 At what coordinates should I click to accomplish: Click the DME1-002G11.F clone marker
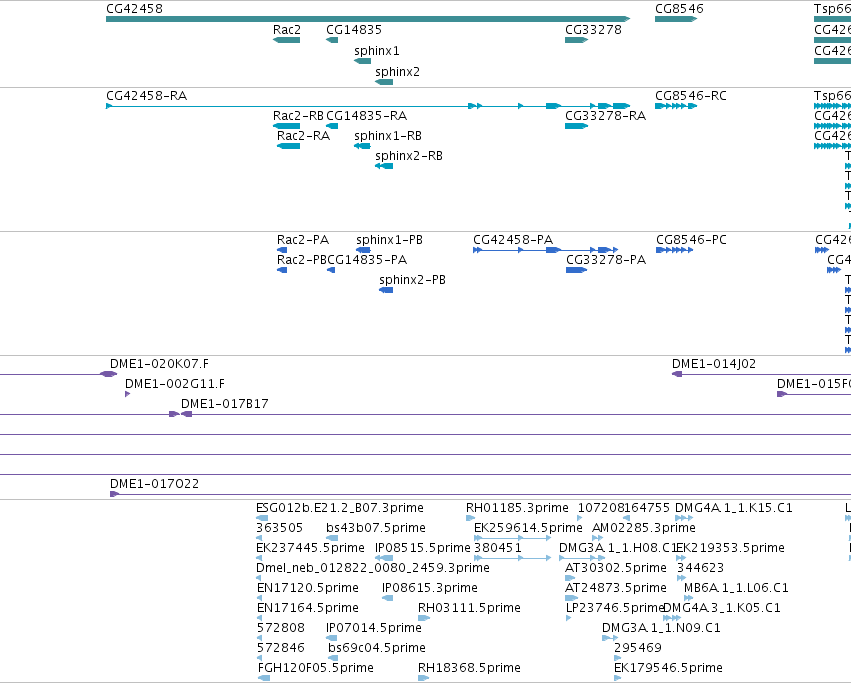point(128,394)
